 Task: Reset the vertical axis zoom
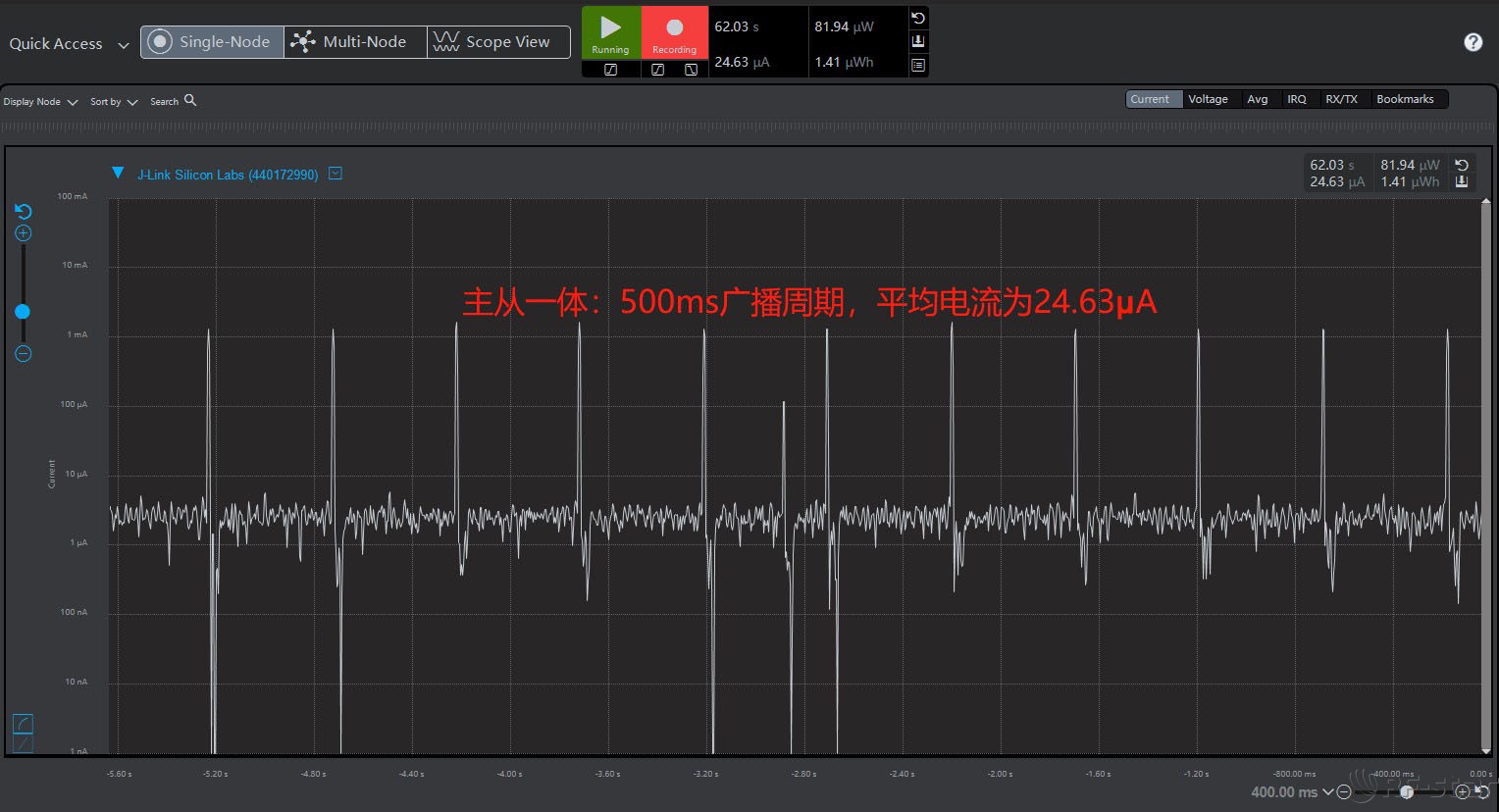click(24, 212)
